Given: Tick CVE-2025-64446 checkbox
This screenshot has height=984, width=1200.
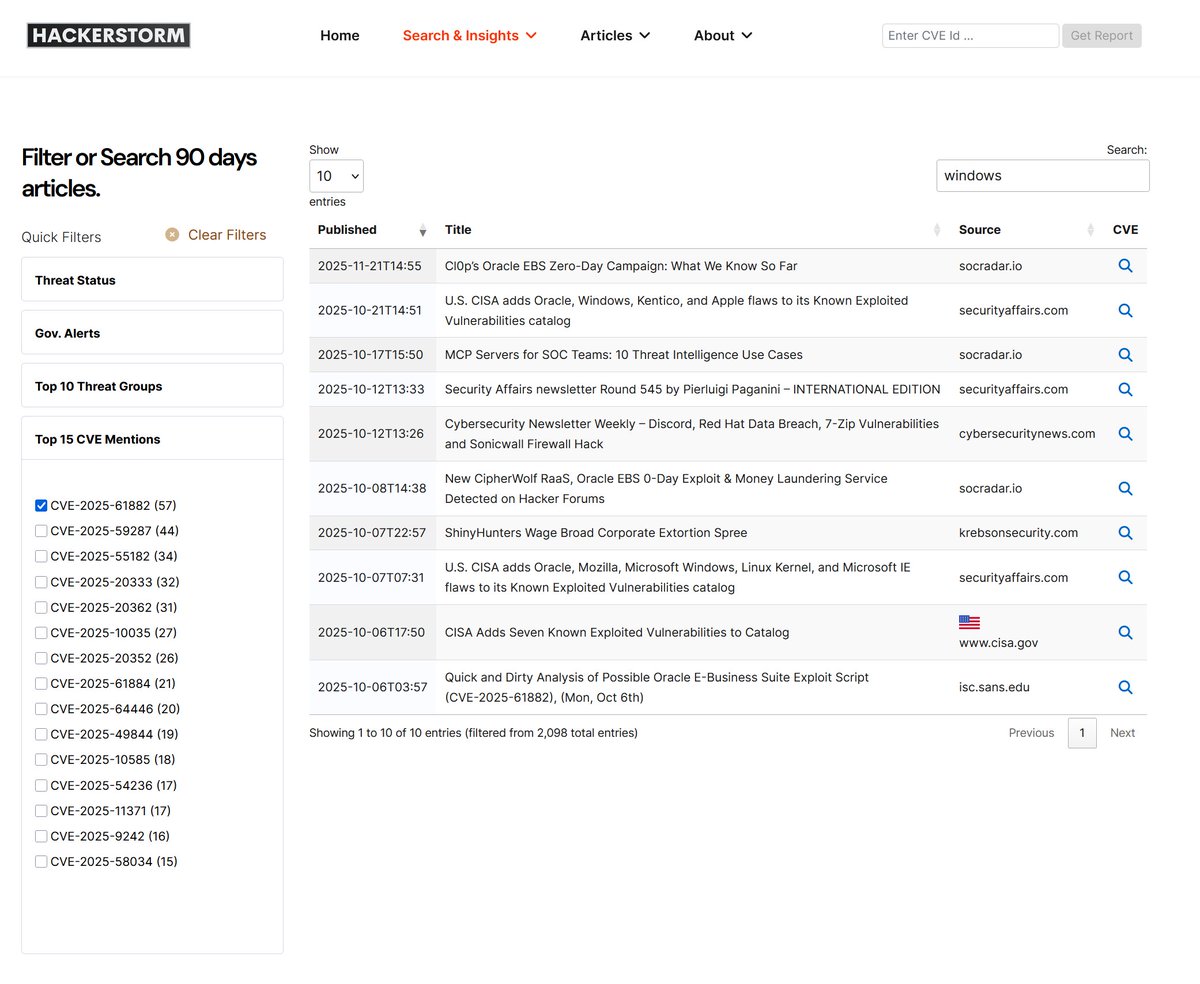Looking at the screenshot, I should (41, 709).
